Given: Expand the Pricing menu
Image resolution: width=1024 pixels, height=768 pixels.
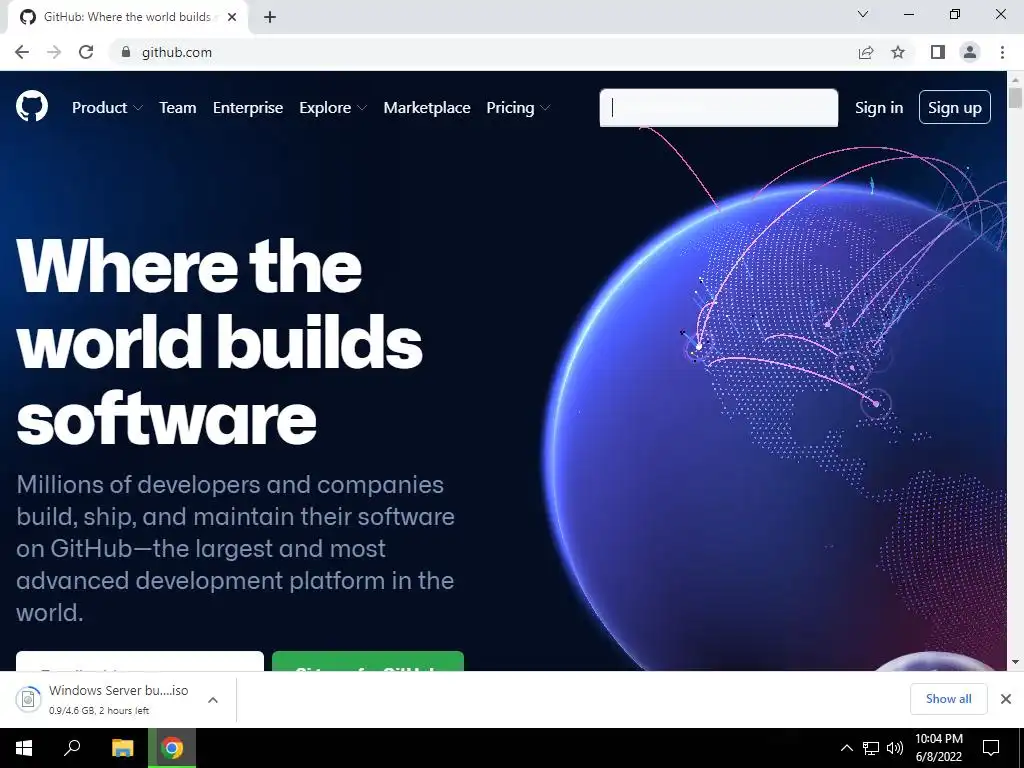Looking at the screenshot, I should pos(519,108).
